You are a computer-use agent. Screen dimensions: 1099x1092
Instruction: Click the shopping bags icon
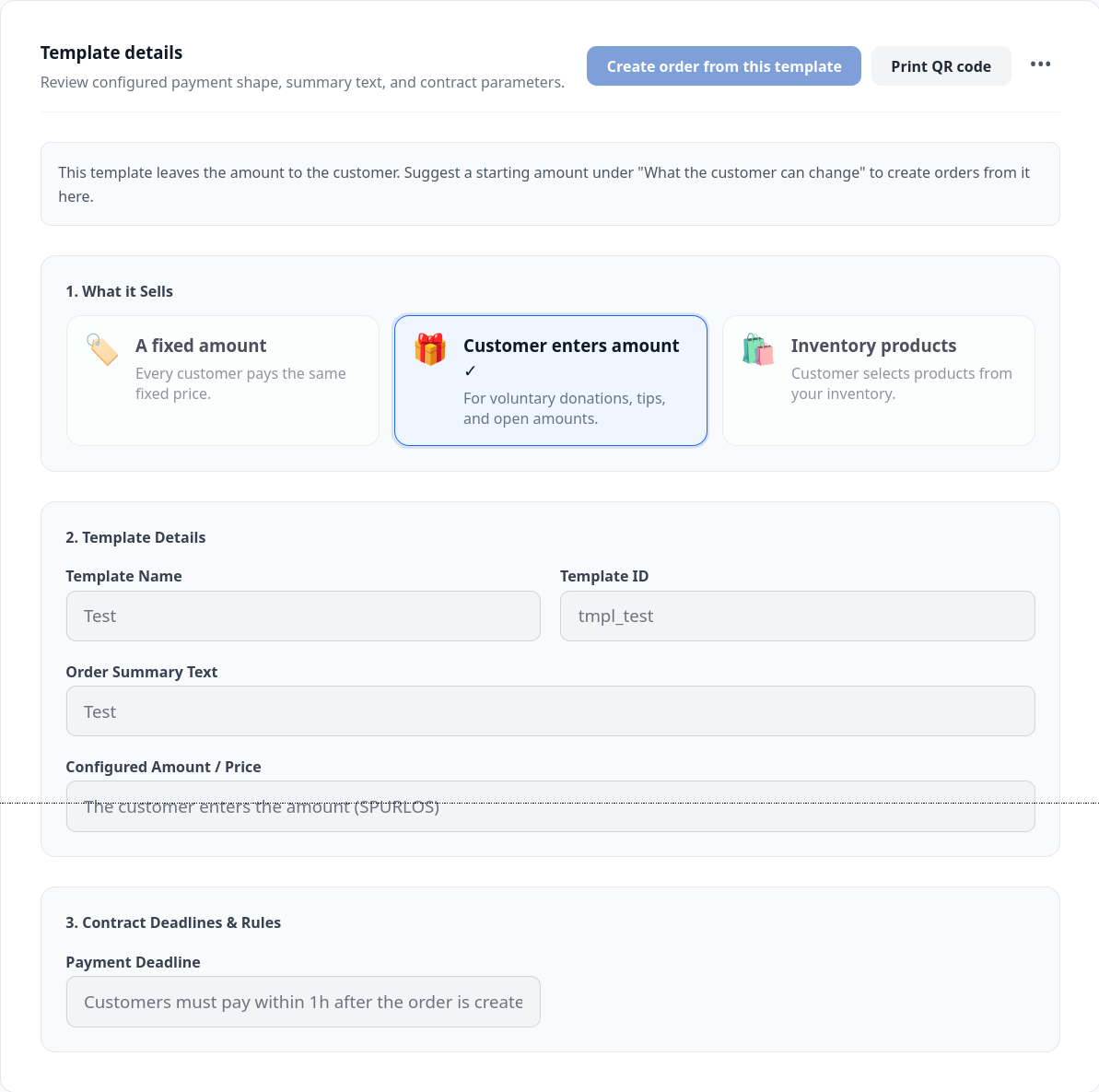point(757,349)
